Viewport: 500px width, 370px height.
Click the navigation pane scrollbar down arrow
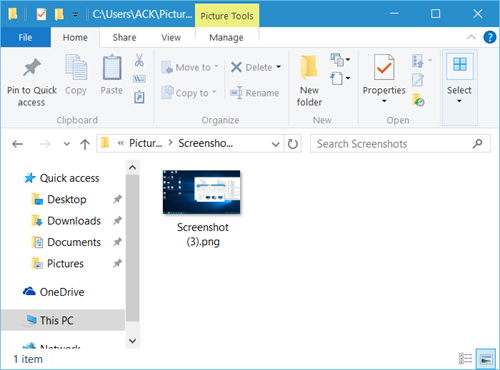(x=132, y=341)
